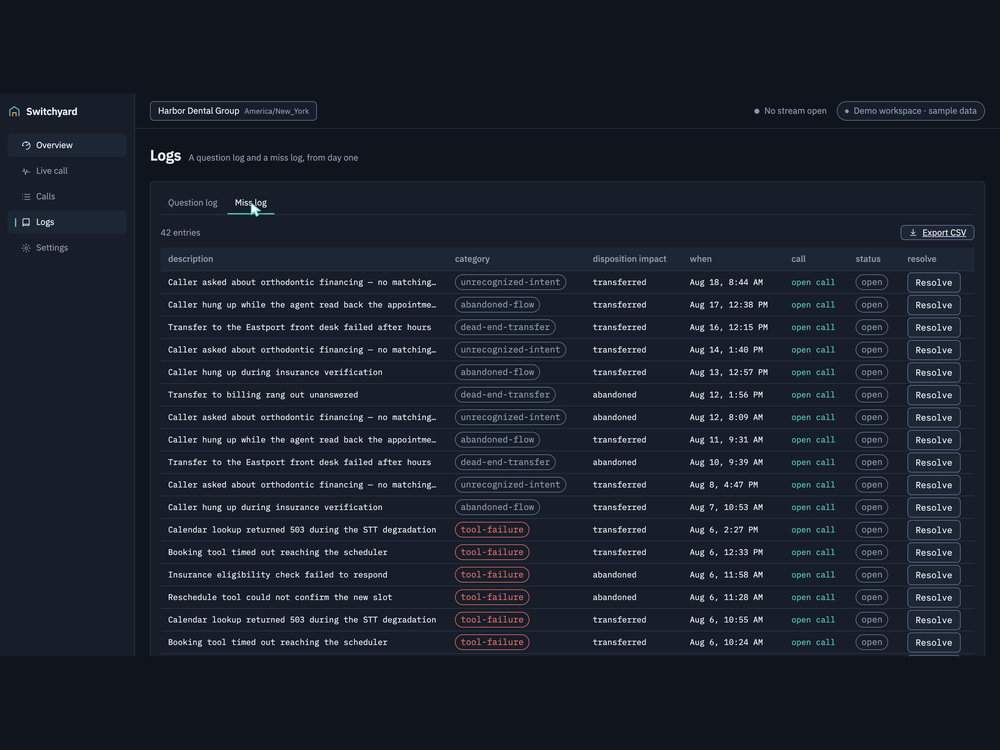Resolve the Aug 18, 8:44 AM entry

click(934, 283)
